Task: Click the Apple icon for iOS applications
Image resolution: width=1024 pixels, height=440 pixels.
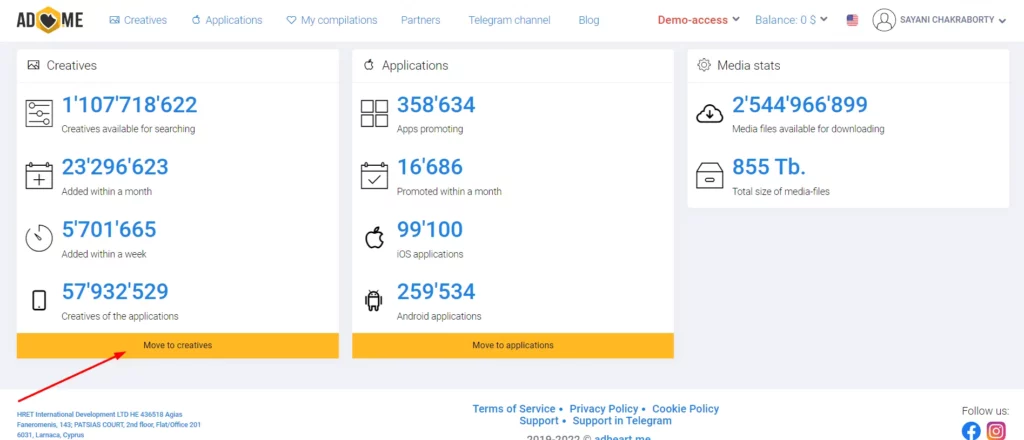Action: [374, 237]
